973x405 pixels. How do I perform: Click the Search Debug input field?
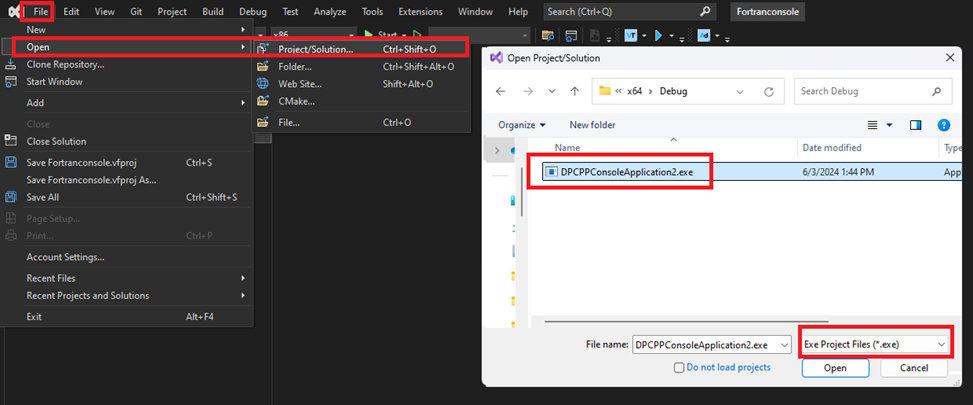click(x=873, y=91)
